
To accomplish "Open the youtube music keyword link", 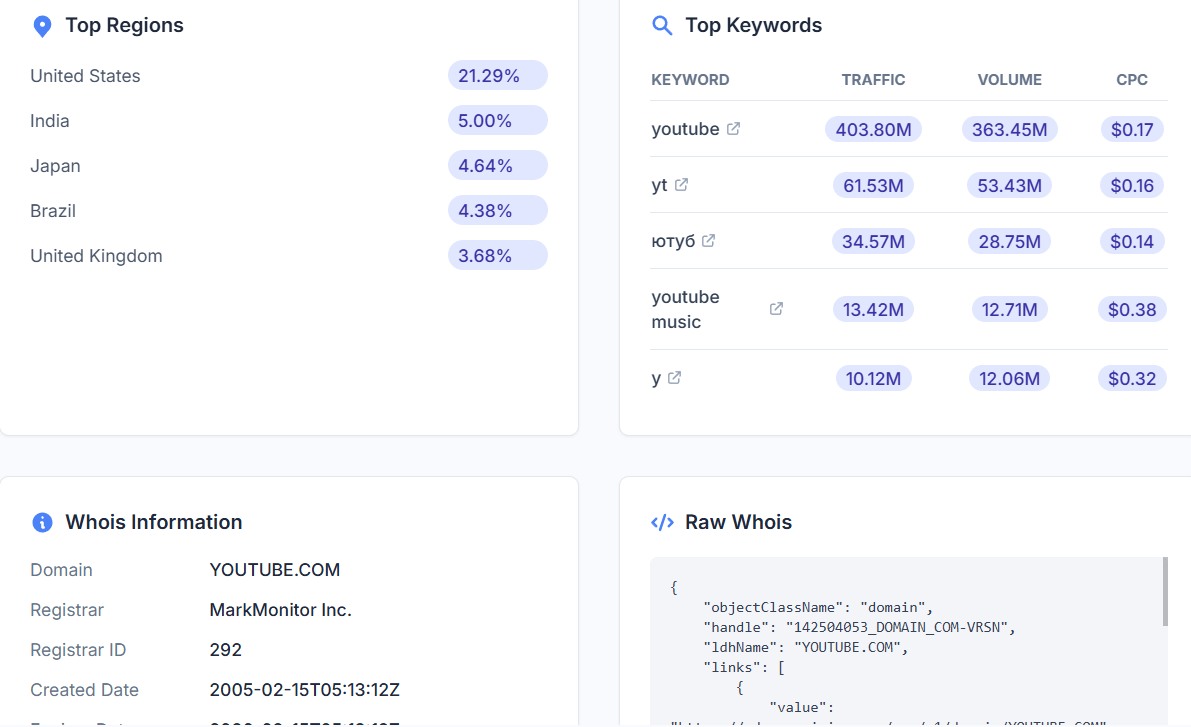I will point(685,309).
